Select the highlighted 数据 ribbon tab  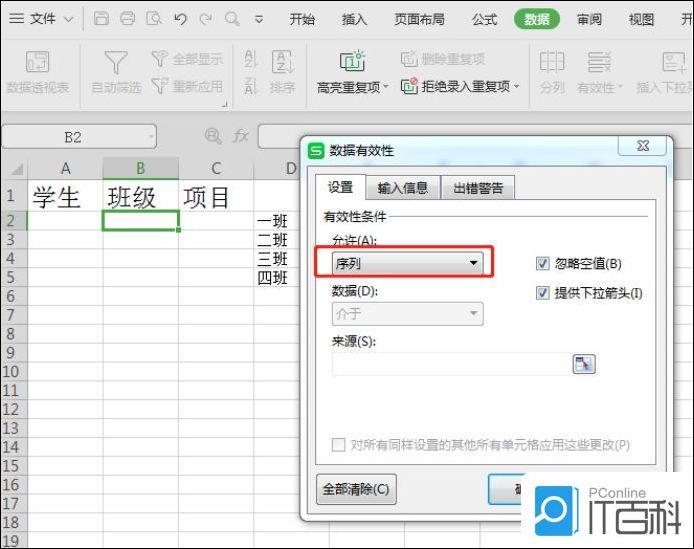tap(536, 19)
